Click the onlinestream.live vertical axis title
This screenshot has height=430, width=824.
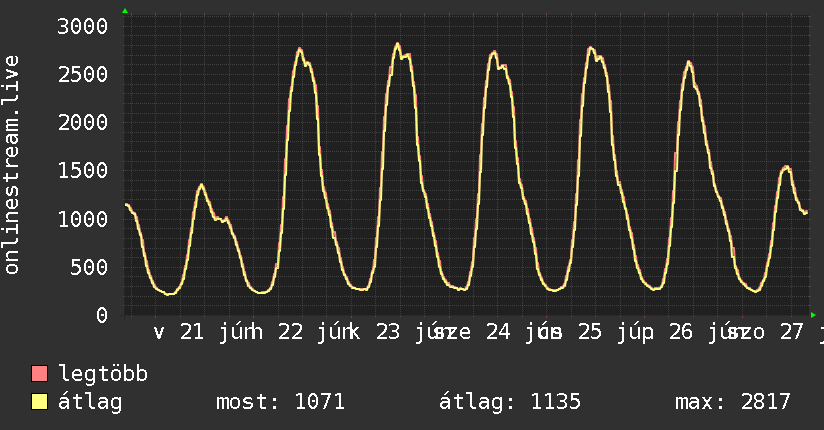click(x=11, y=165)
